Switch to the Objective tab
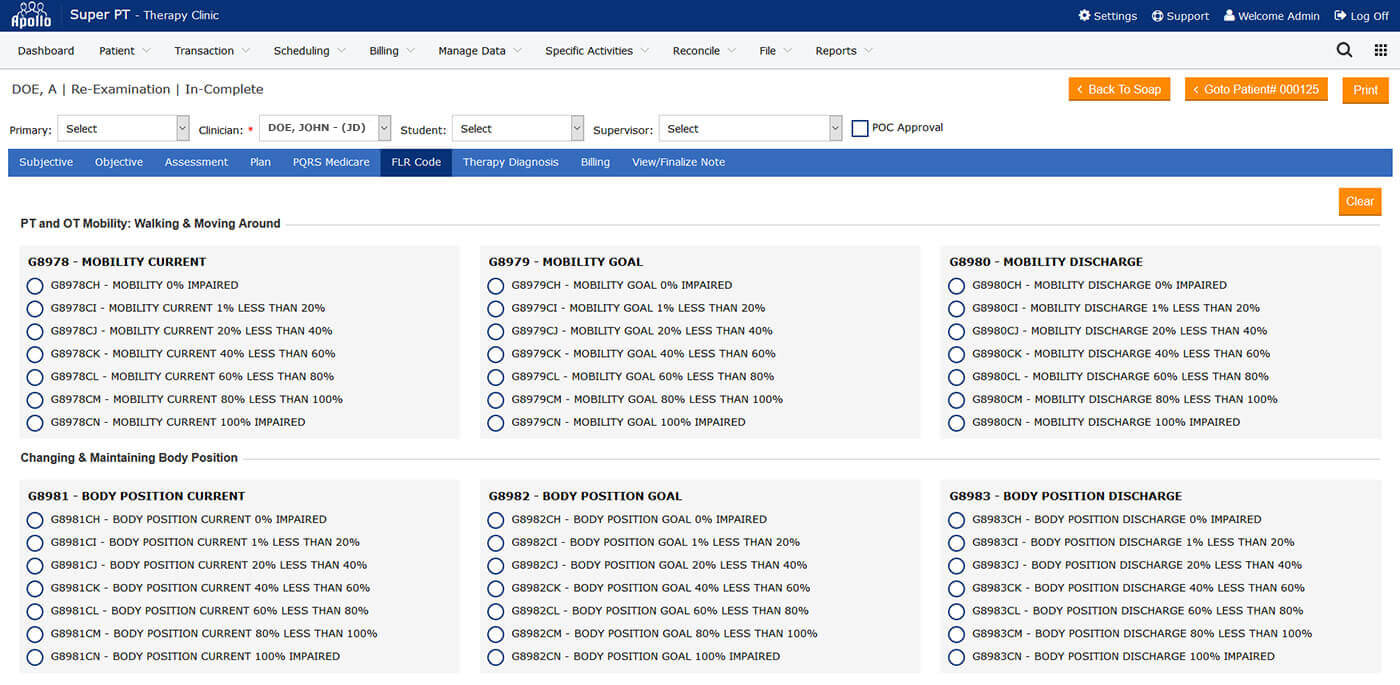Screen dimensions: 1400x685 119,162
